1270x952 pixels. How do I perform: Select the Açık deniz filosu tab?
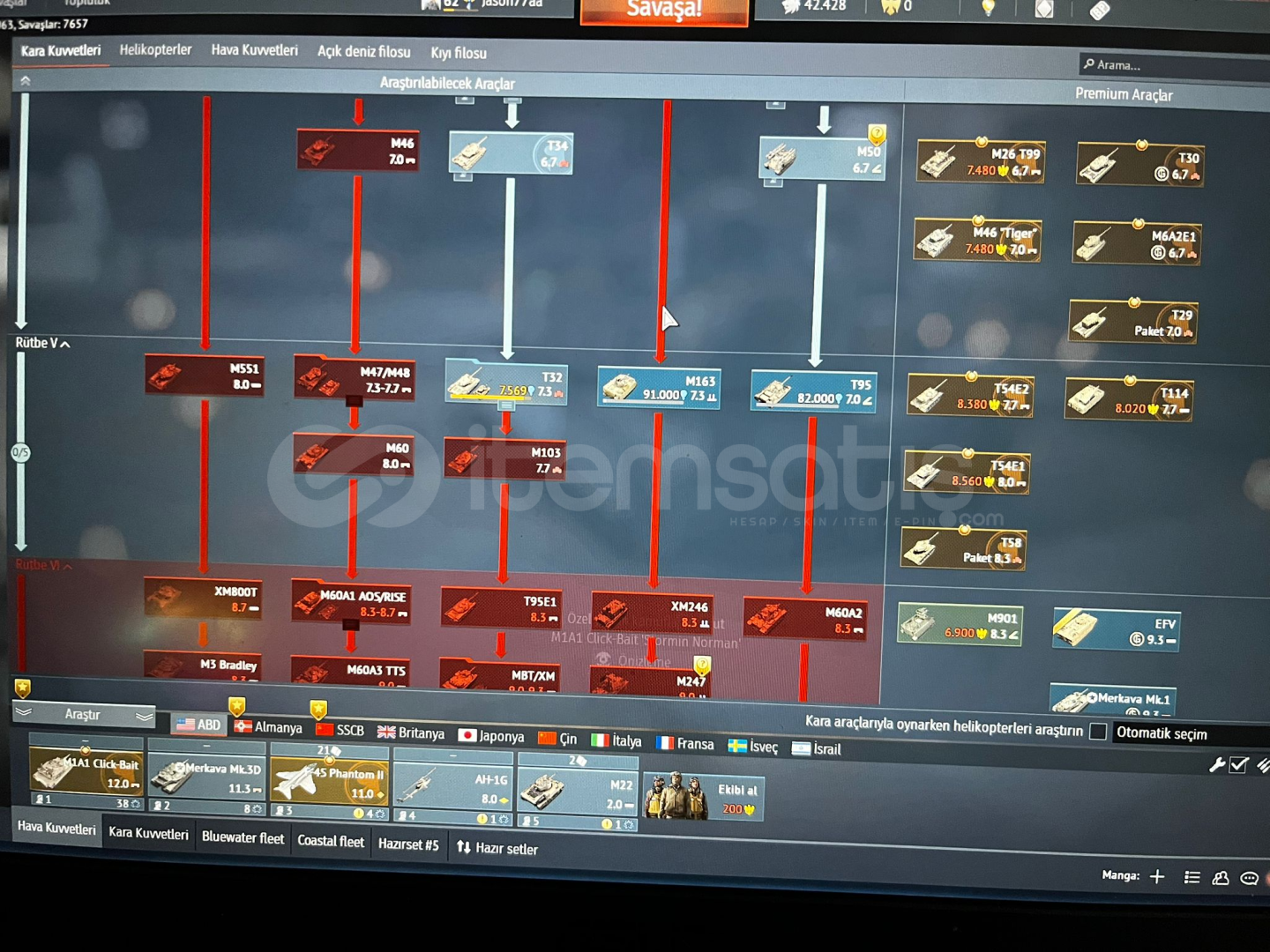click(x=364, y=52)
